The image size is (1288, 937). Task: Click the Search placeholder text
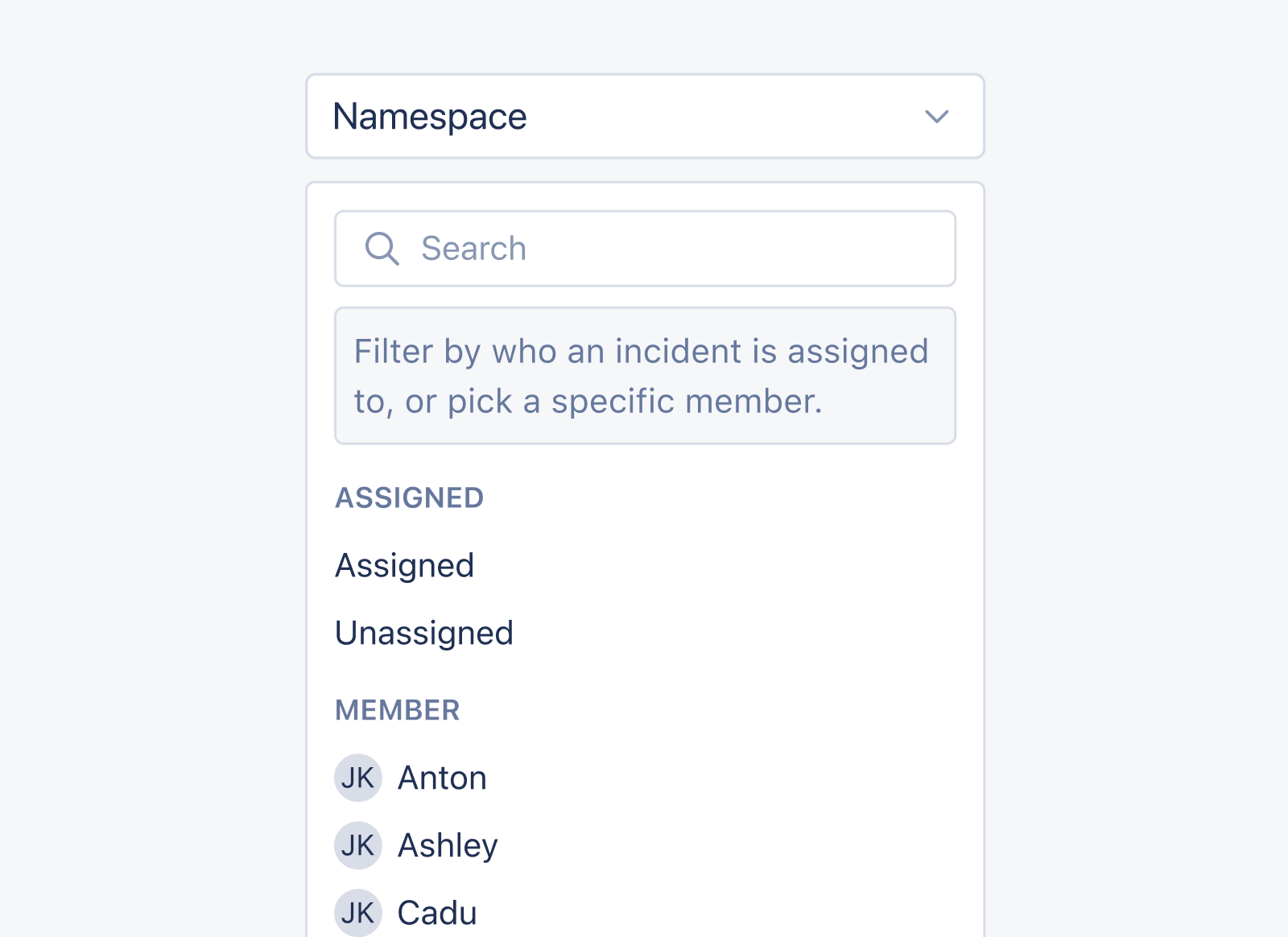pyautogui.click(x=473, y=249)
